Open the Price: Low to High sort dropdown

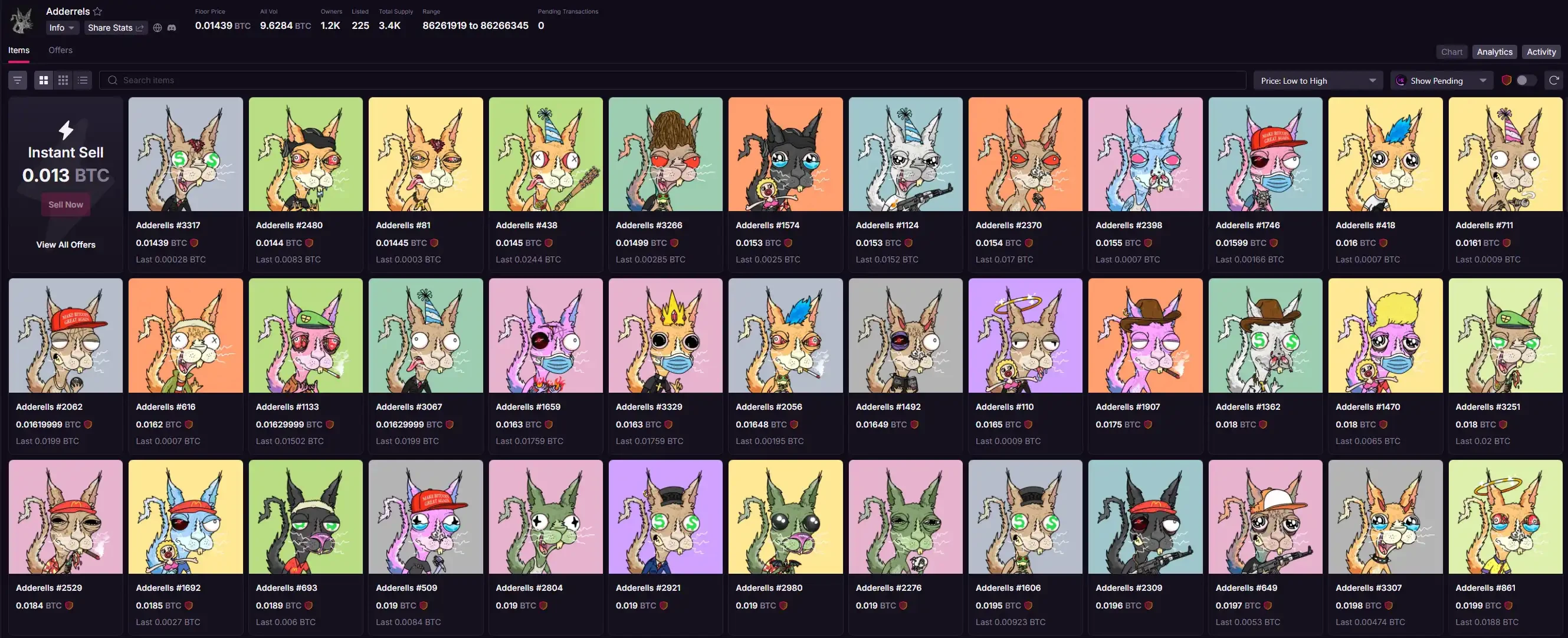click(1318, 80)
